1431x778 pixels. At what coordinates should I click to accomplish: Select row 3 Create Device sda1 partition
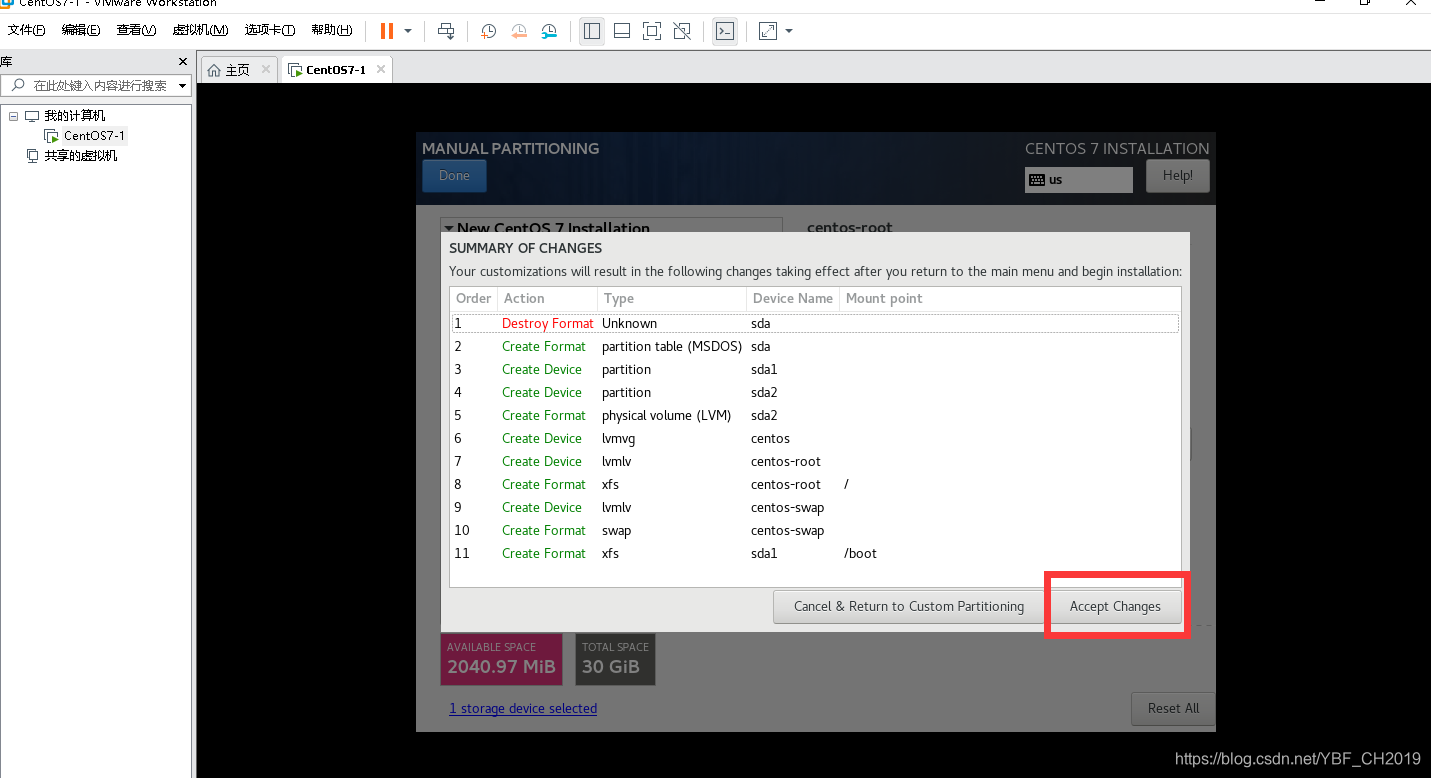pos(815,369)
